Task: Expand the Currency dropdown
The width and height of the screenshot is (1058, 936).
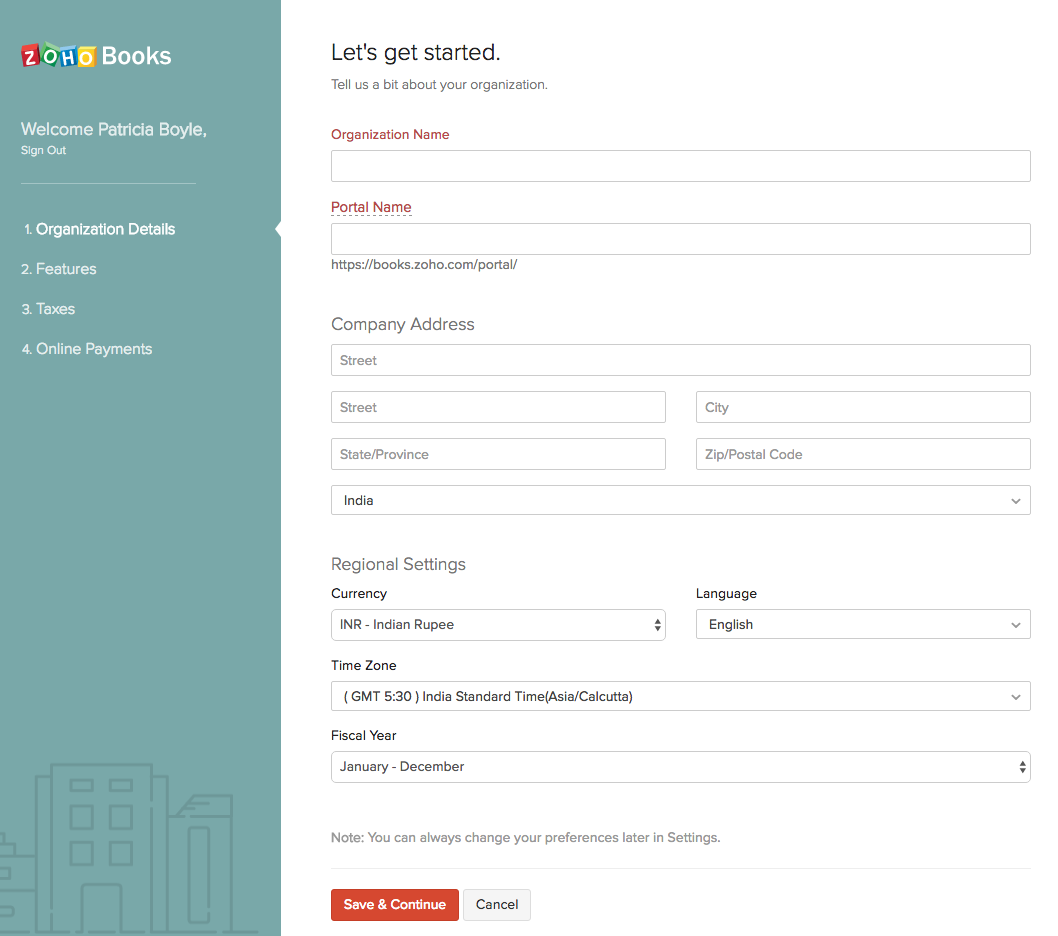Action: (498, 625)
